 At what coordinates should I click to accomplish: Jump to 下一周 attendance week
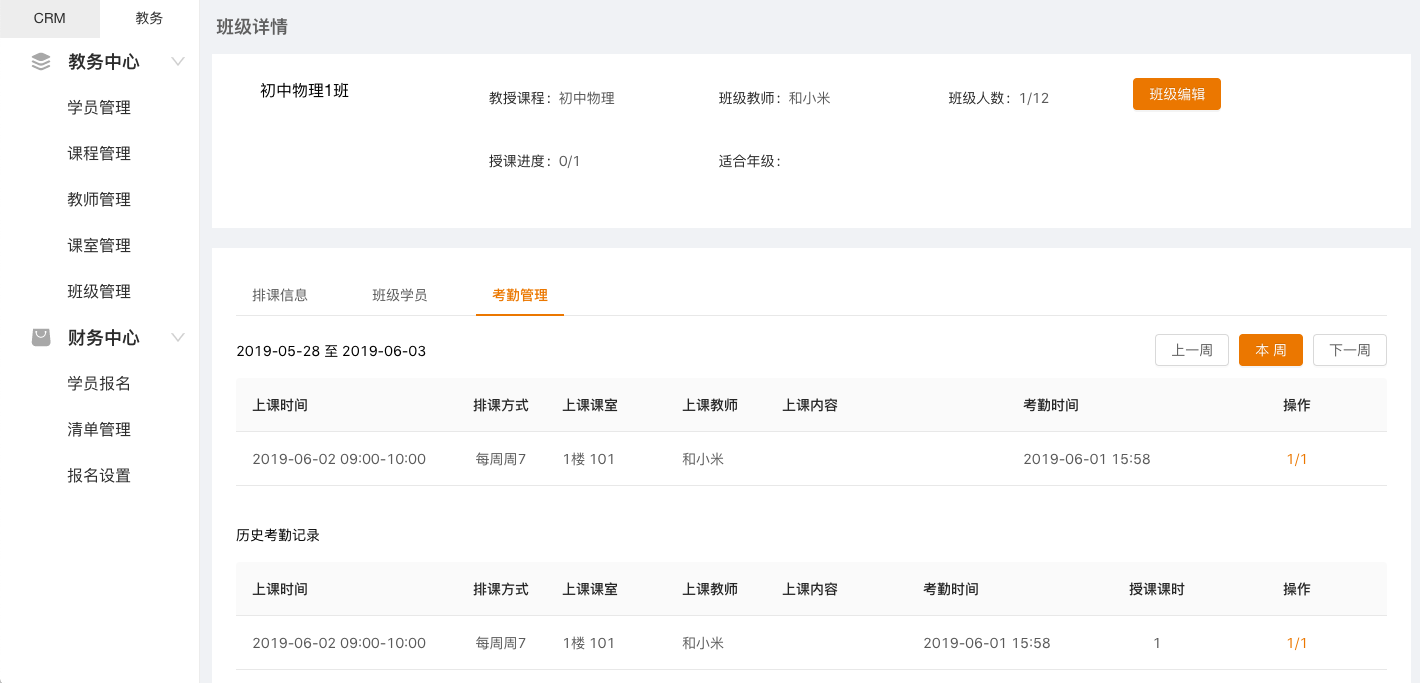click(1349, 350)
